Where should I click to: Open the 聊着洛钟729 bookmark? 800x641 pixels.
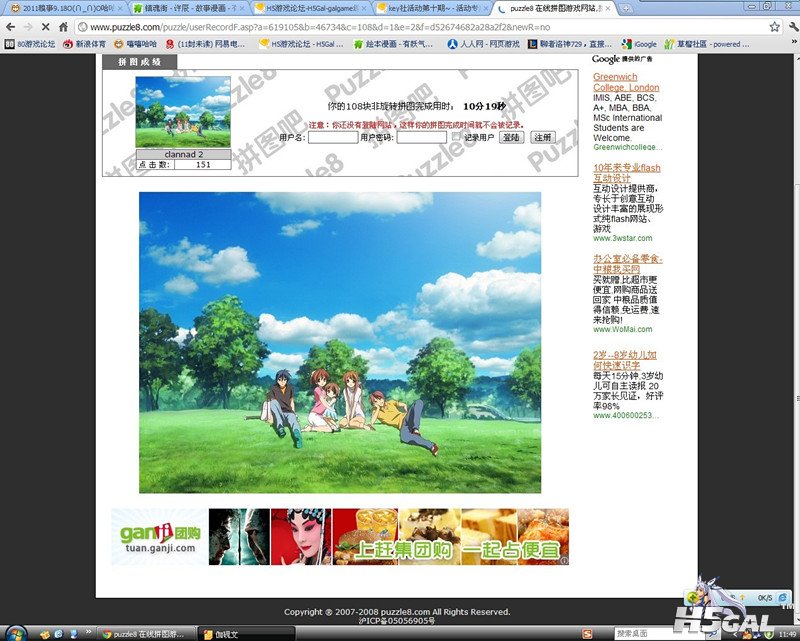click(570, 44)
